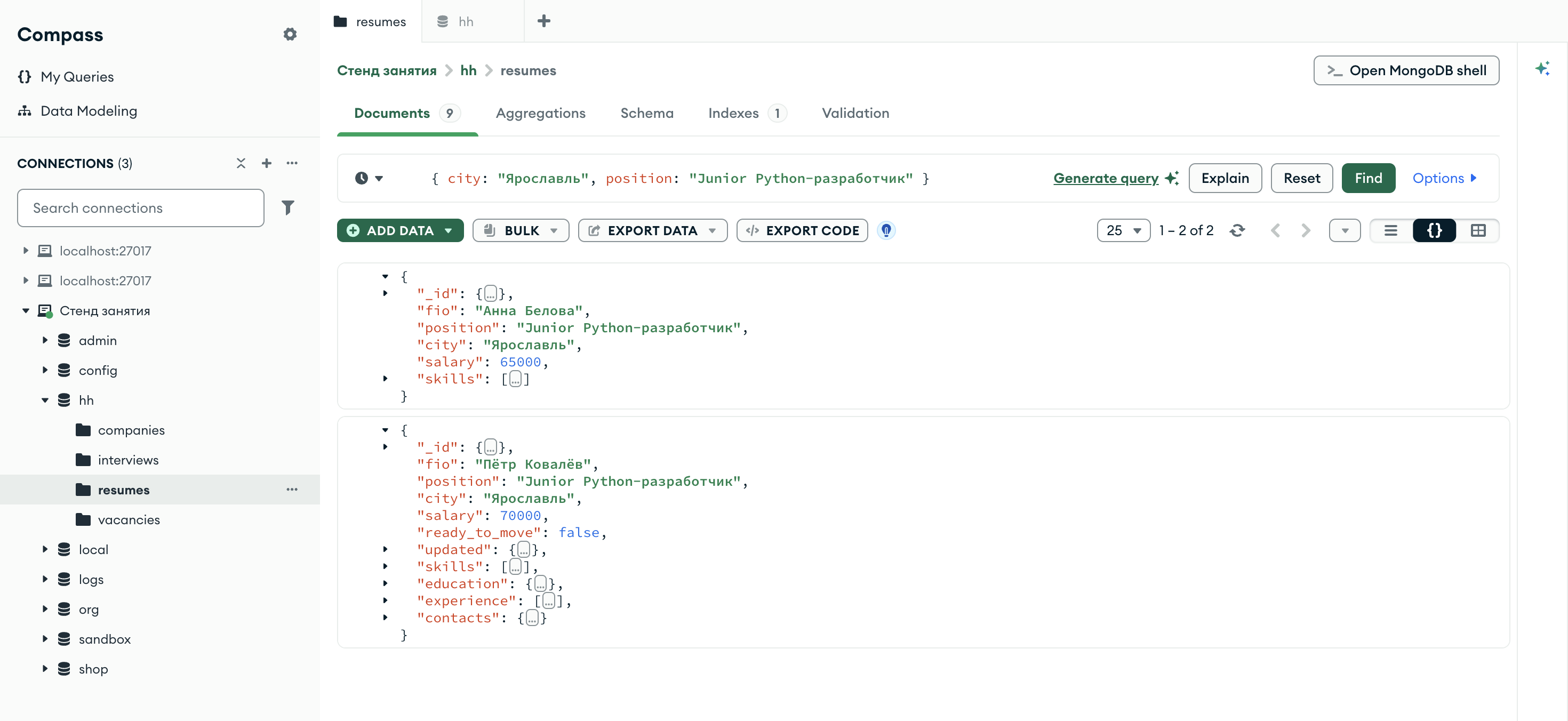The height and width of the screenshot is (721, 1568).
Task: Collapse all connections icon
Action: pyautogui.click(x=241, y=163)
